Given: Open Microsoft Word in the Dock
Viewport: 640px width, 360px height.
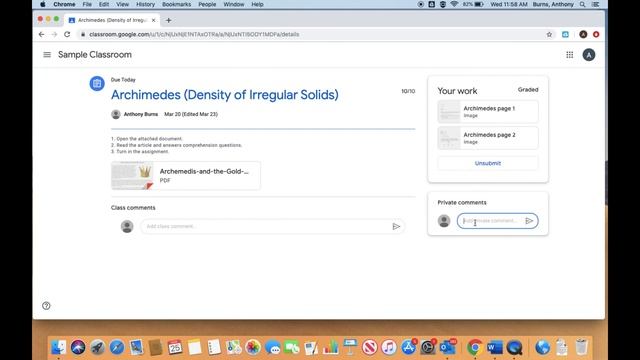Looking at the screenshot, I should (494, 347).
